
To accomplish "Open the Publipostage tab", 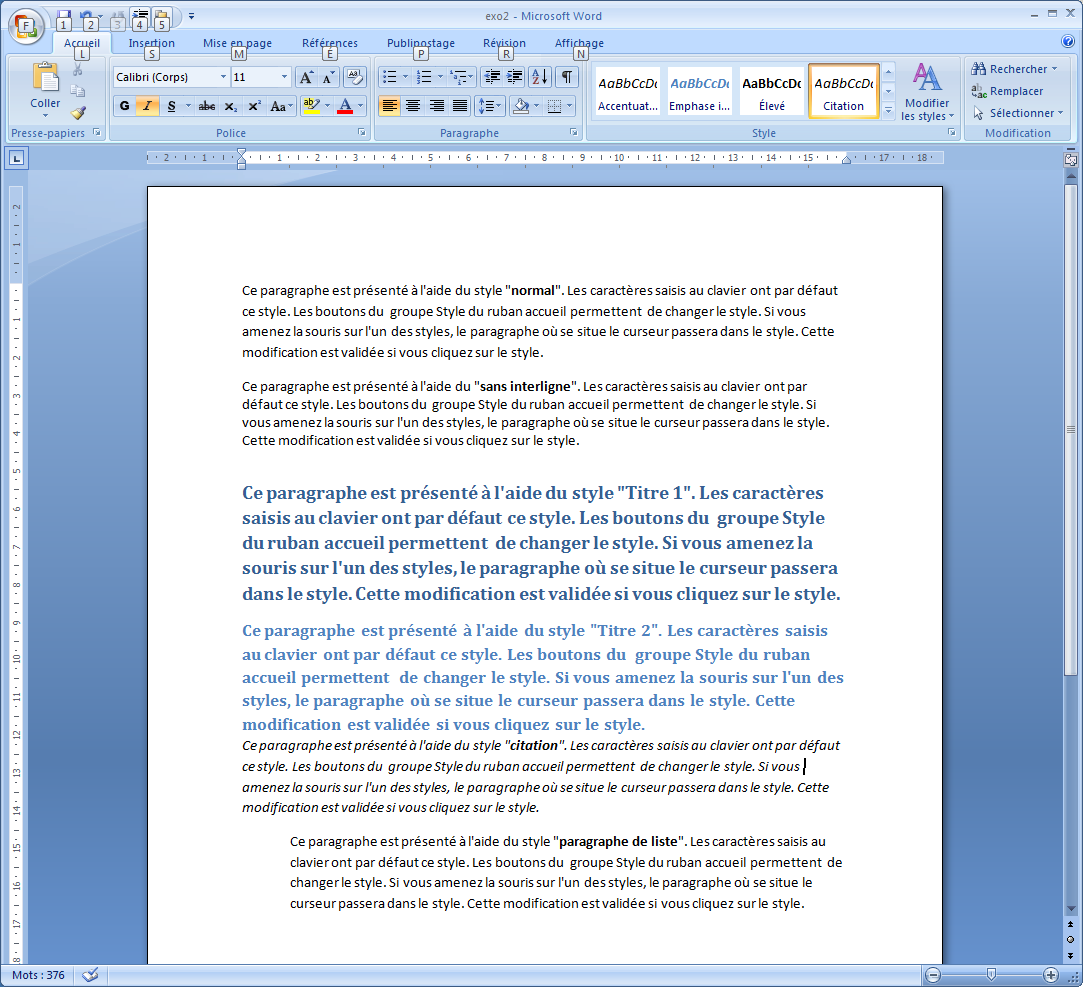I will click(x=421, y=43).
